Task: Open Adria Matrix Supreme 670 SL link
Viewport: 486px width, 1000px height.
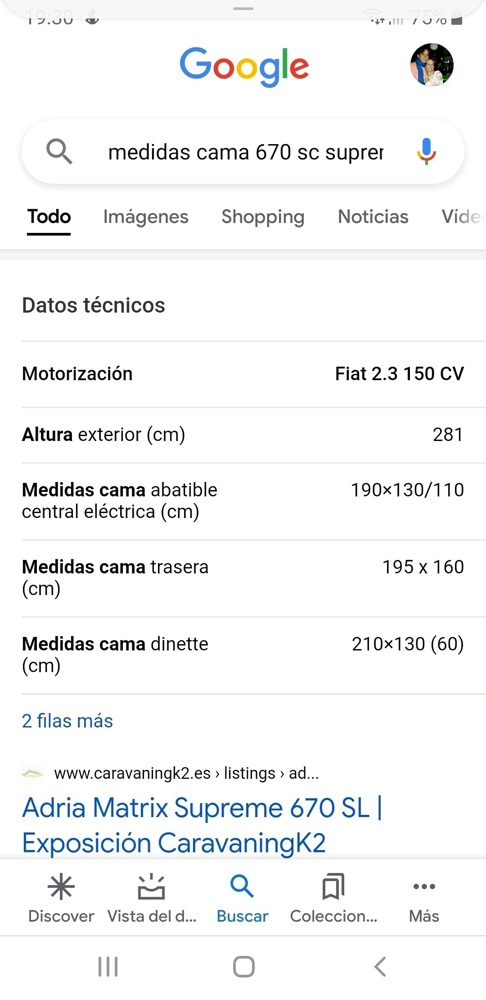Action: 202,825
